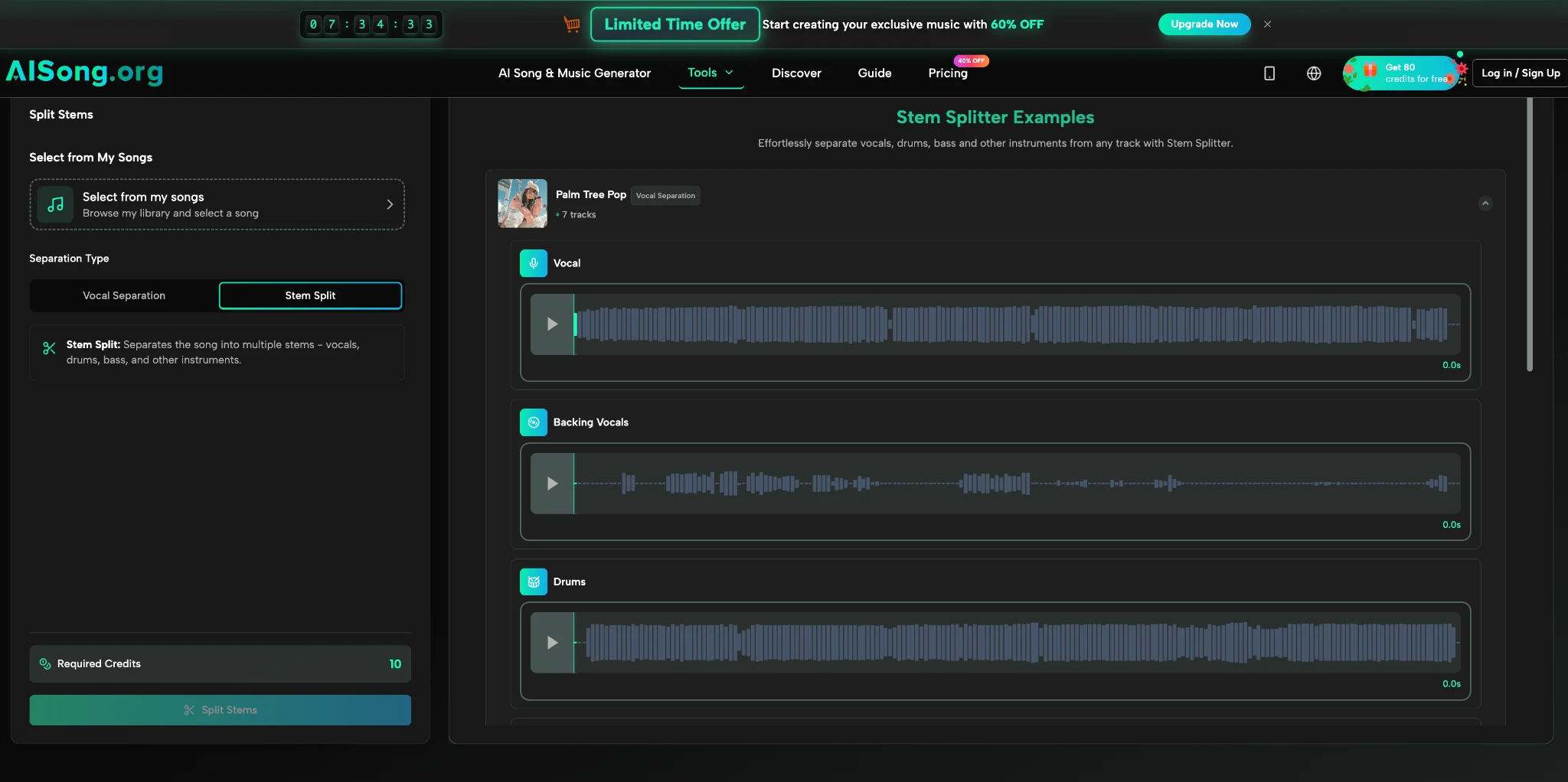Click the Required Credits value 10

(x=395, y=664)
